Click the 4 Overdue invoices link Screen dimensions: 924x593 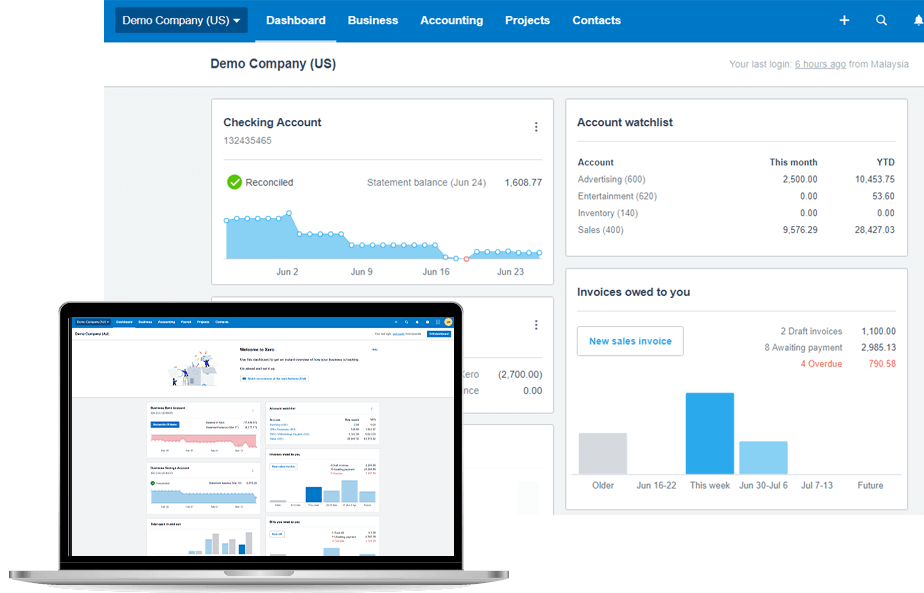tap(821, 363)
